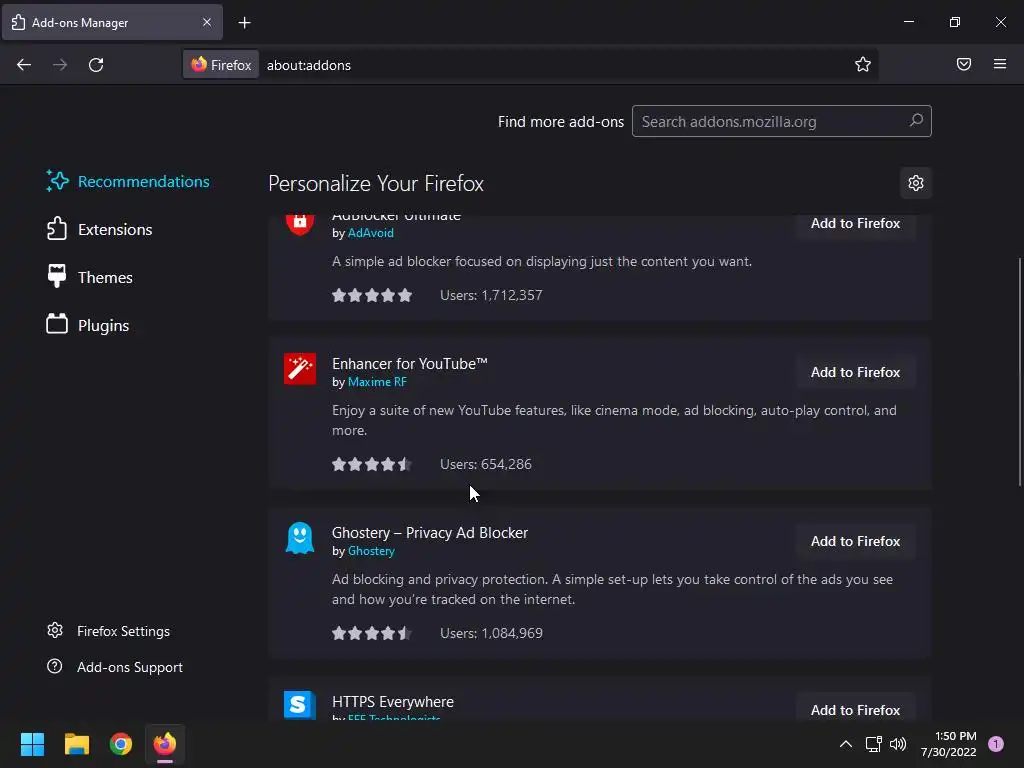1024x768 pixels.
Task: Bookmark this page with the star icon
Action: point(863,64)
